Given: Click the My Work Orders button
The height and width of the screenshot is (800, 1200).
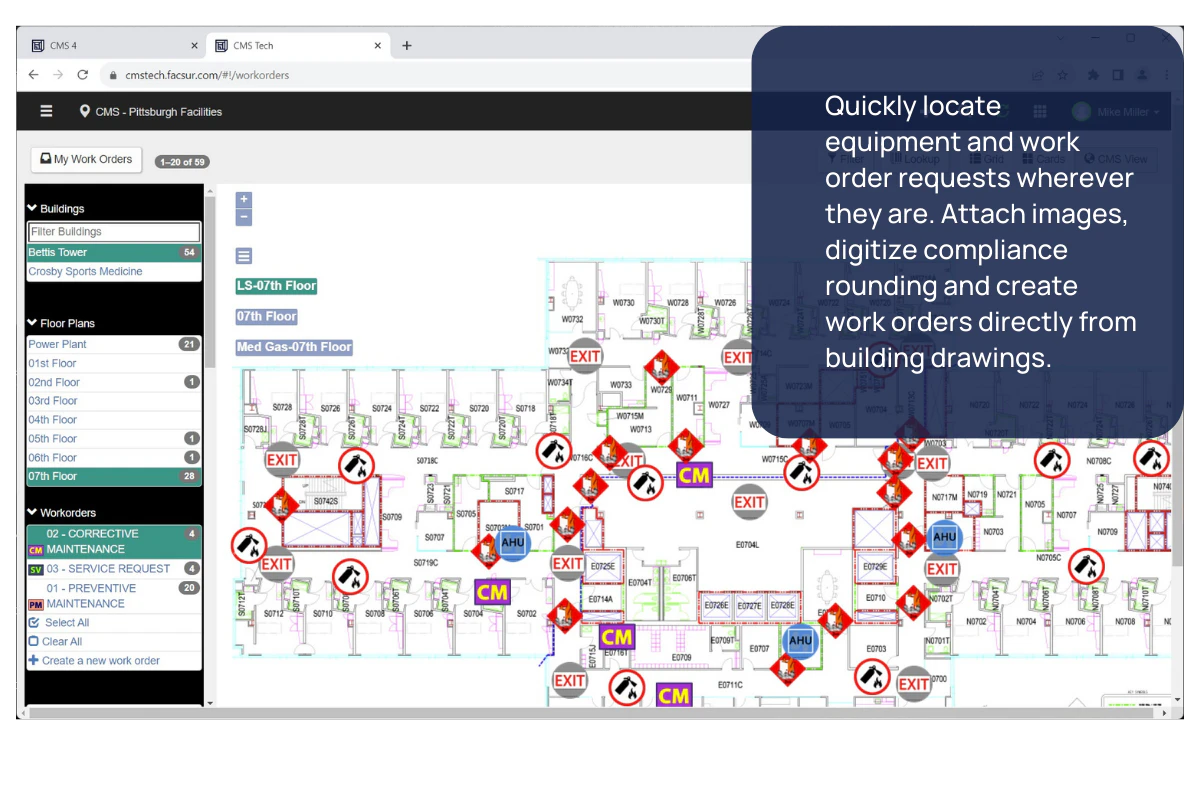Looking at the screenshot, I should click(x=85, y=159).
